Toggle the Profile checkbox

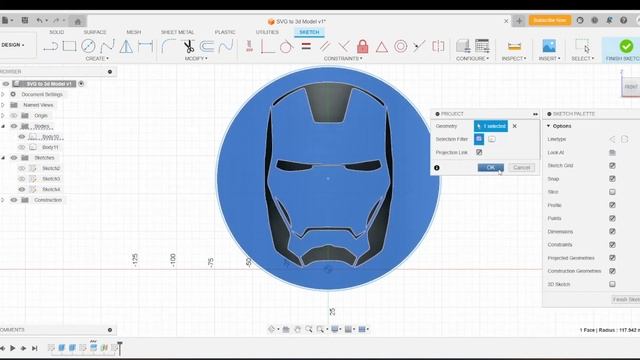pyautogui.click(x=612, y=205)
